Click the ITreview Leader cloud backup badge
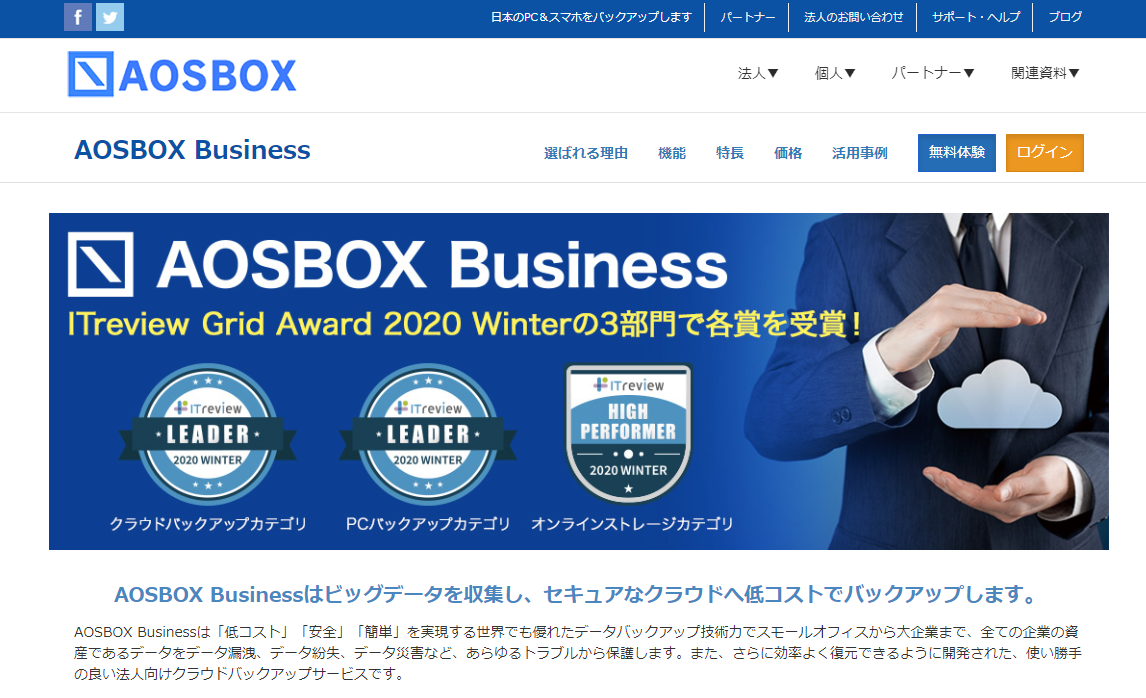1146x698 pixels. 208,434
